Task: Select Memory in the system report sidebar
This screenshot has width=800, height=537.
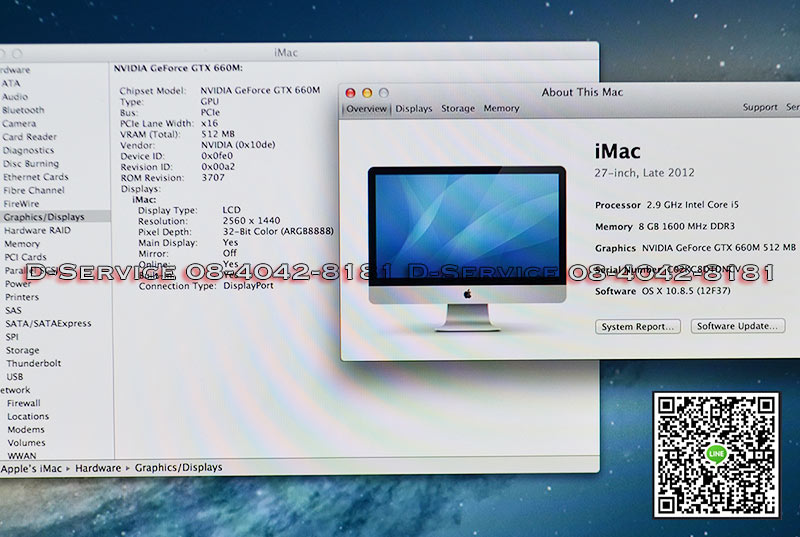Action: [x=22, y=244]
